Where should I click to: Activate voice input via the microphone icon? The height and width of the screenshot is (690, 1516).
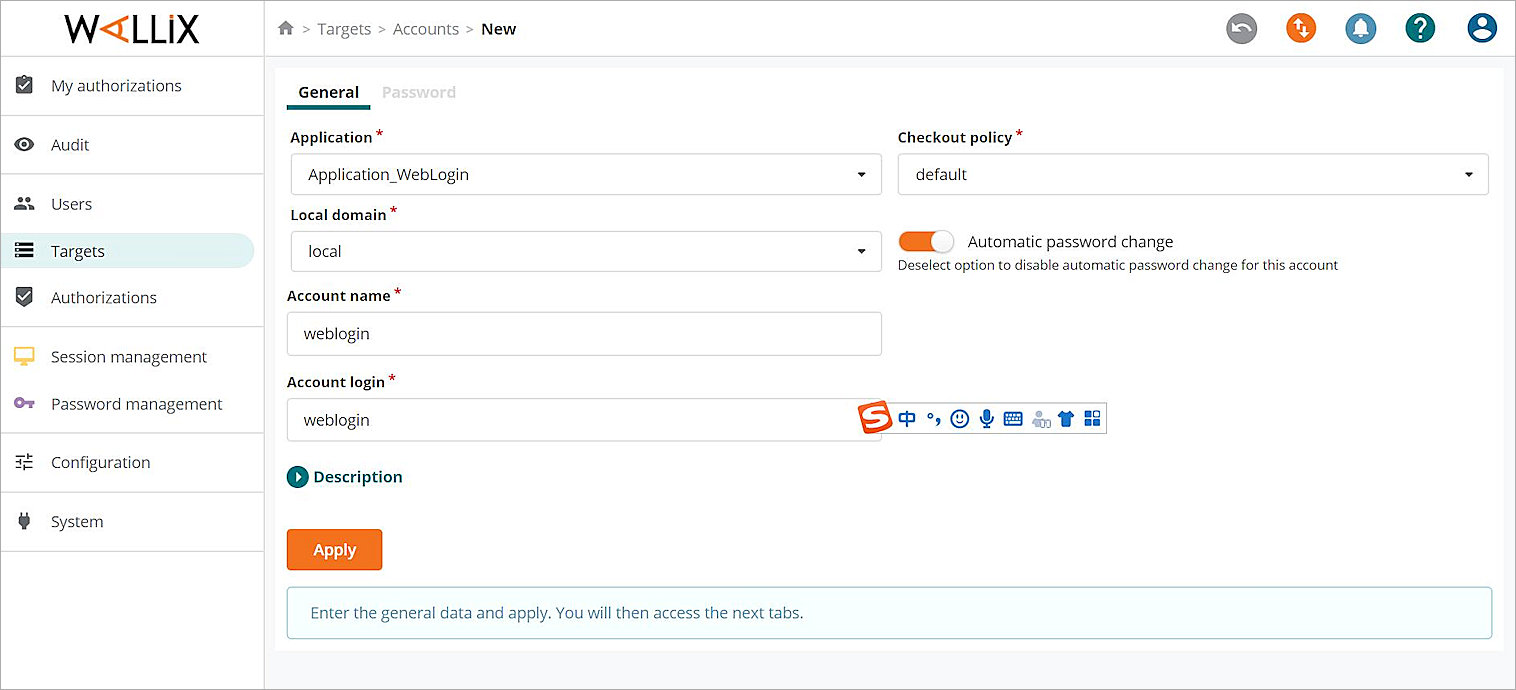986,419
